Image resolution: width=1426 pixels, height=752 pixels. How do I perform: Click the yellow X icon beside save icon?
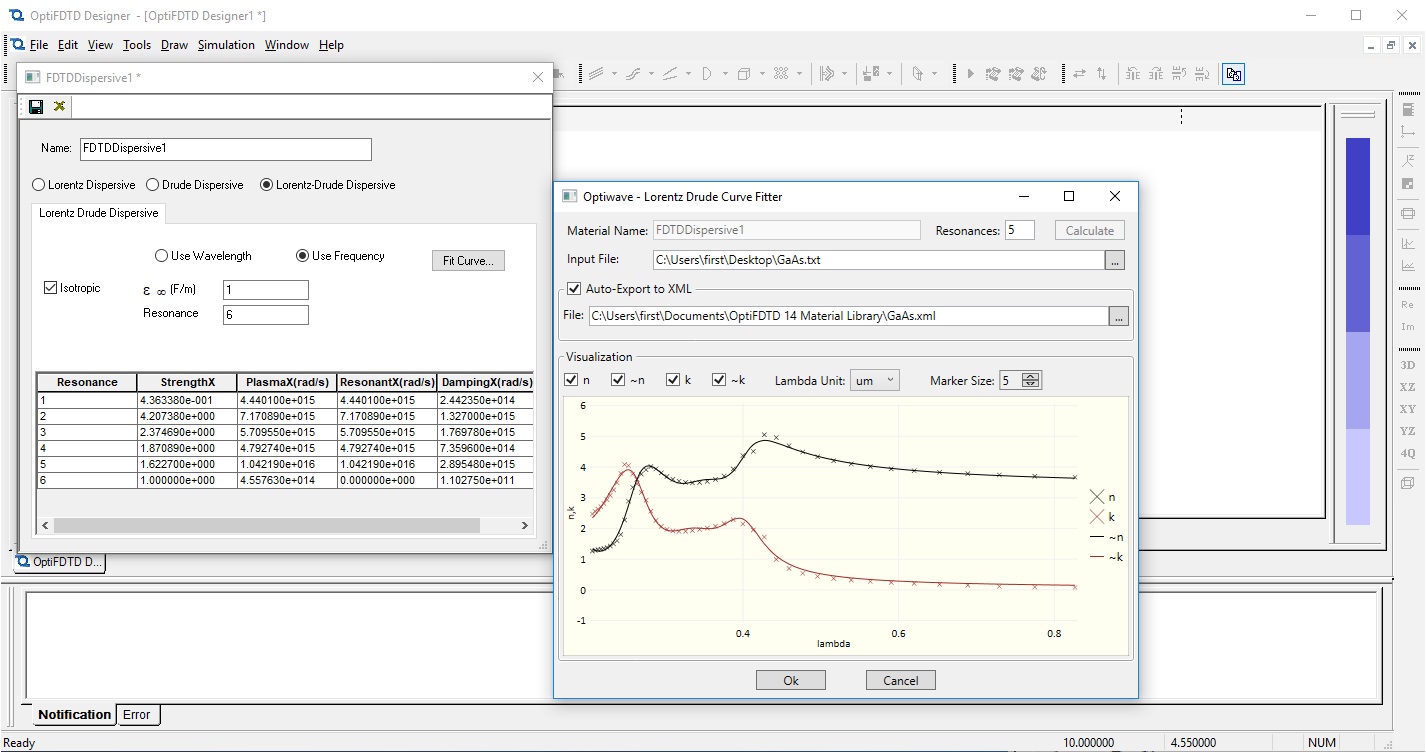pos(60,106)
